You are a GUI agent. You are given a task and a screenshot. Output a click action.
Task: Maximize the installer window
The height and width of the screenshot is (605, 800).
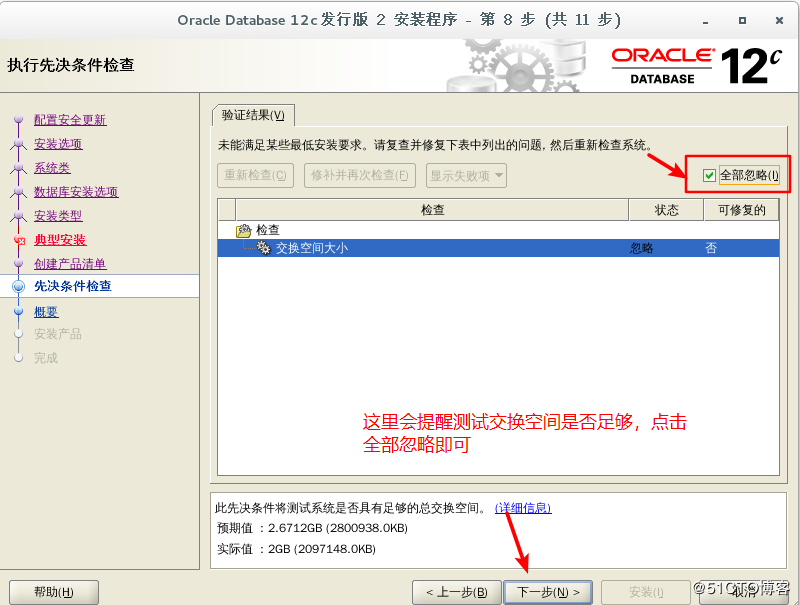pyautogui.click(x=742, y=20)
